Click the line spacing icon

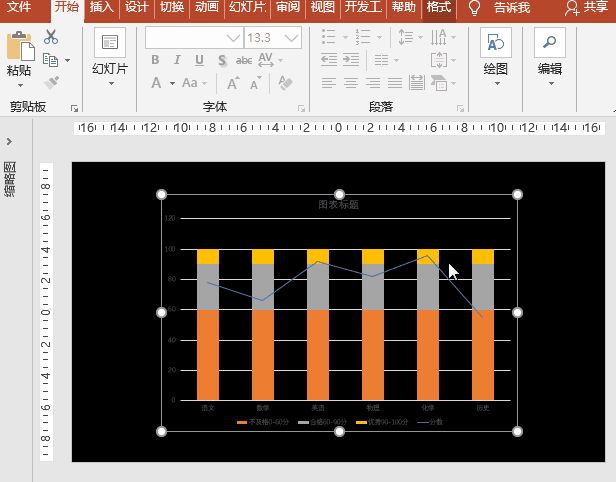(x=405, y=37)
